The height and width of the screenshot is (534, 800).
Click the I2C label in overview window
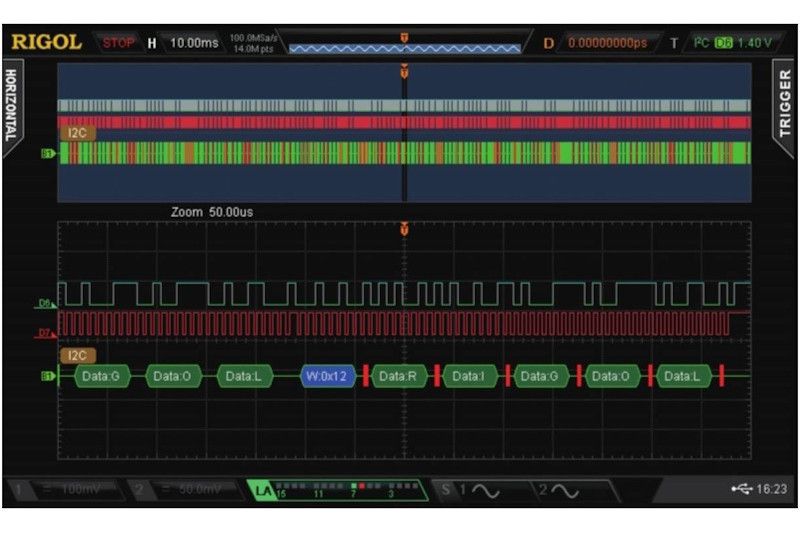(x=76, y=132)
